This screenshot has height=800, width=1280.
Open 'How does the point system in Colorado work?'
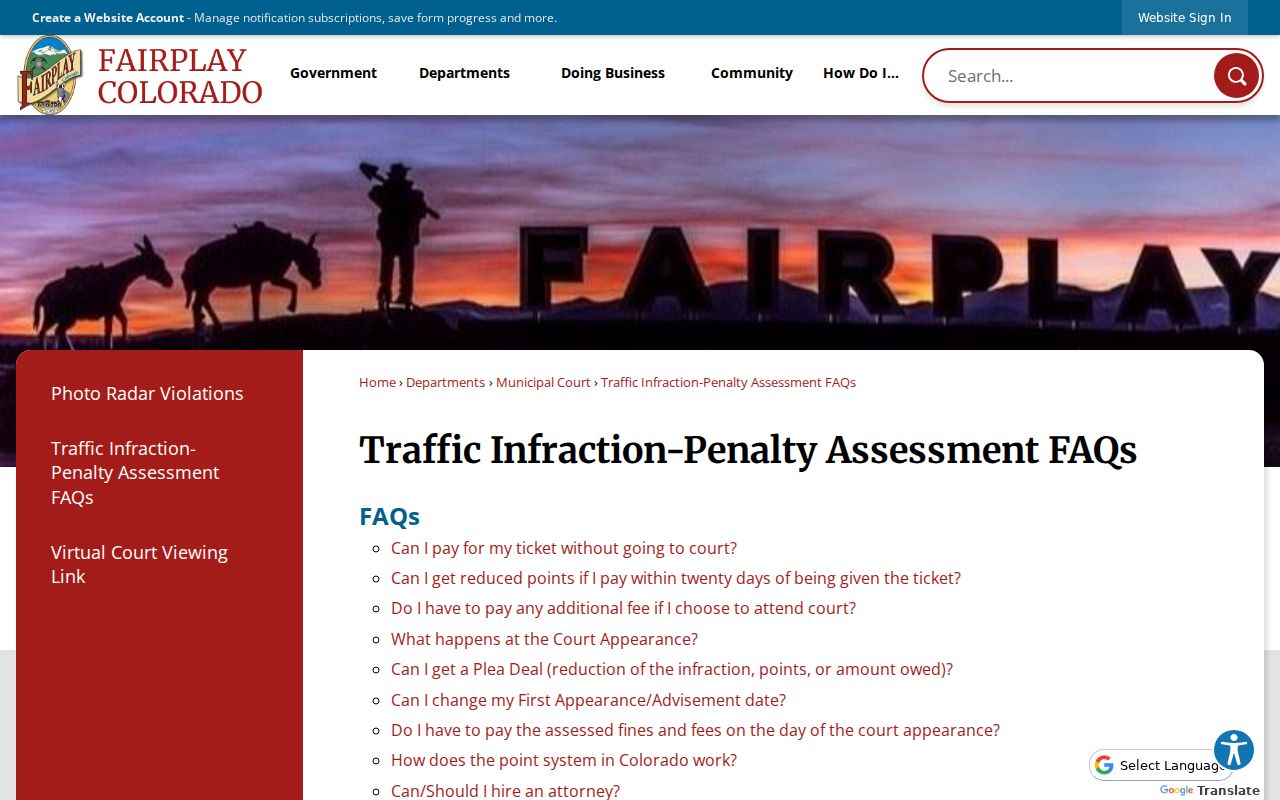click(564, 760)
